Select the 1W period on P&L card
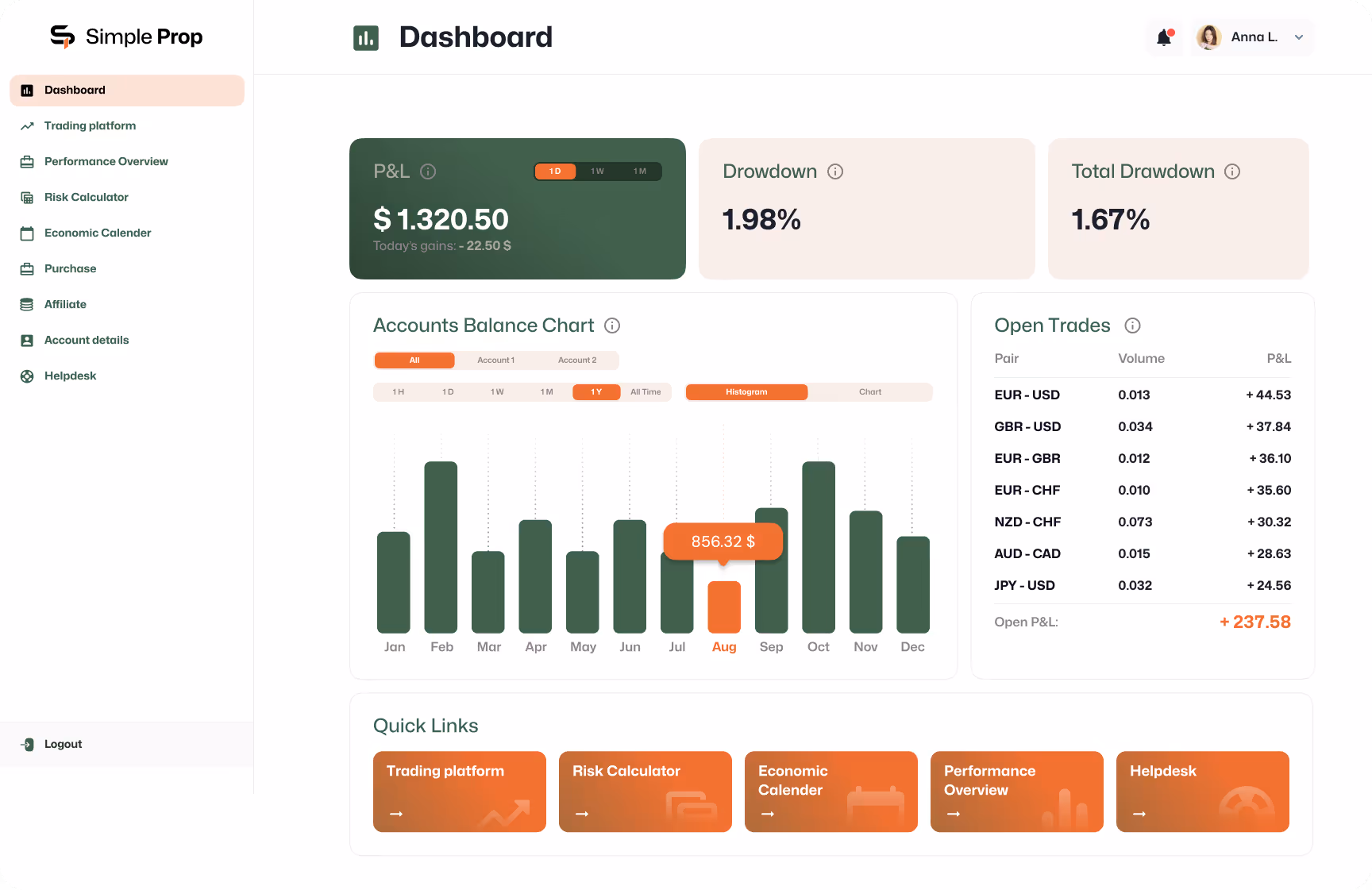 [596, 171]
